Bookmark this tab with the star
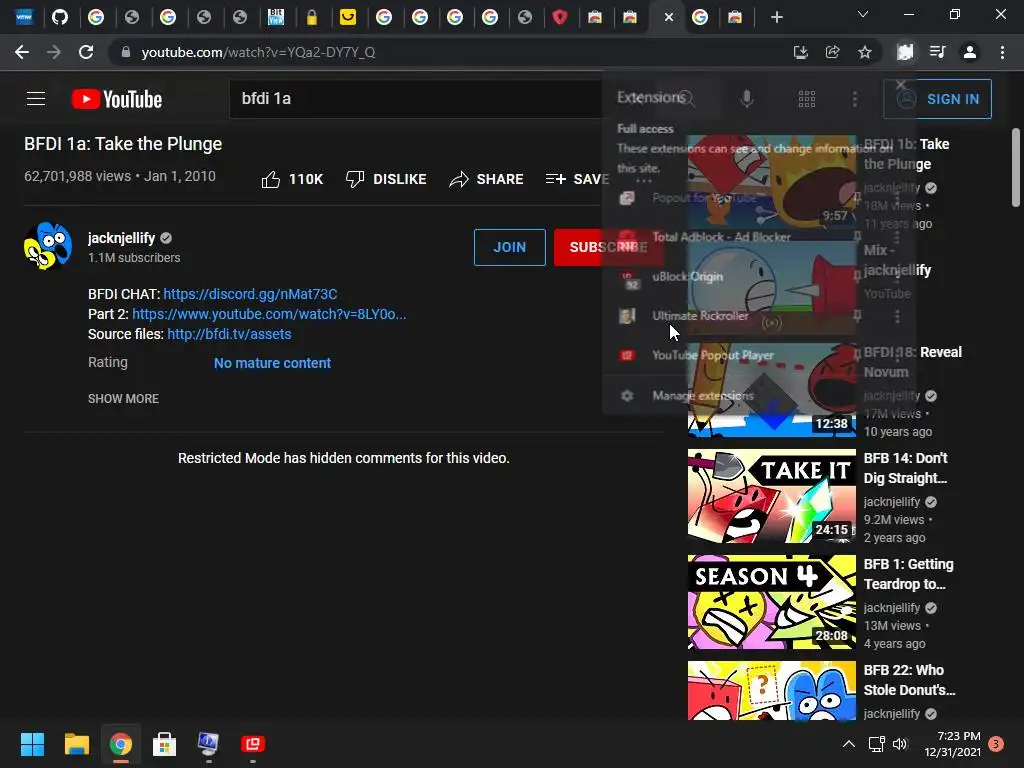 (x=865, y=52)
